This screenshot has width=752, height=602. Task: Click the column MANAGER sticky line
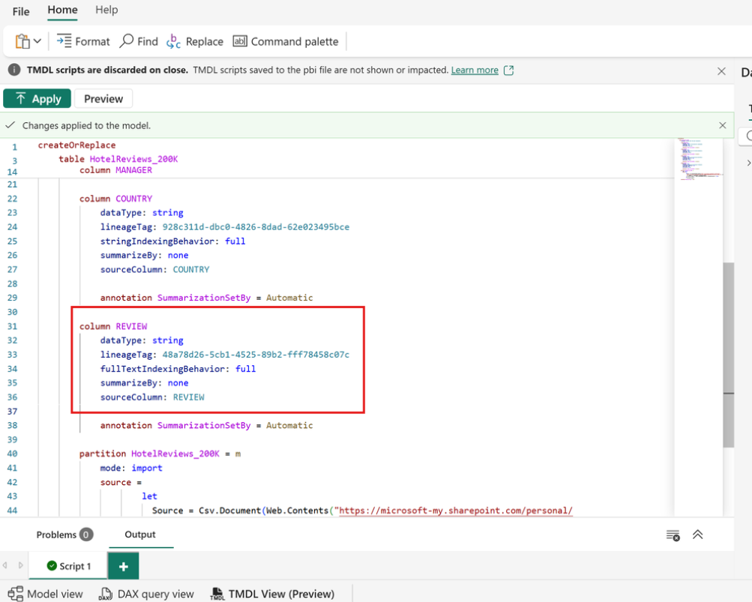[116, 170]
